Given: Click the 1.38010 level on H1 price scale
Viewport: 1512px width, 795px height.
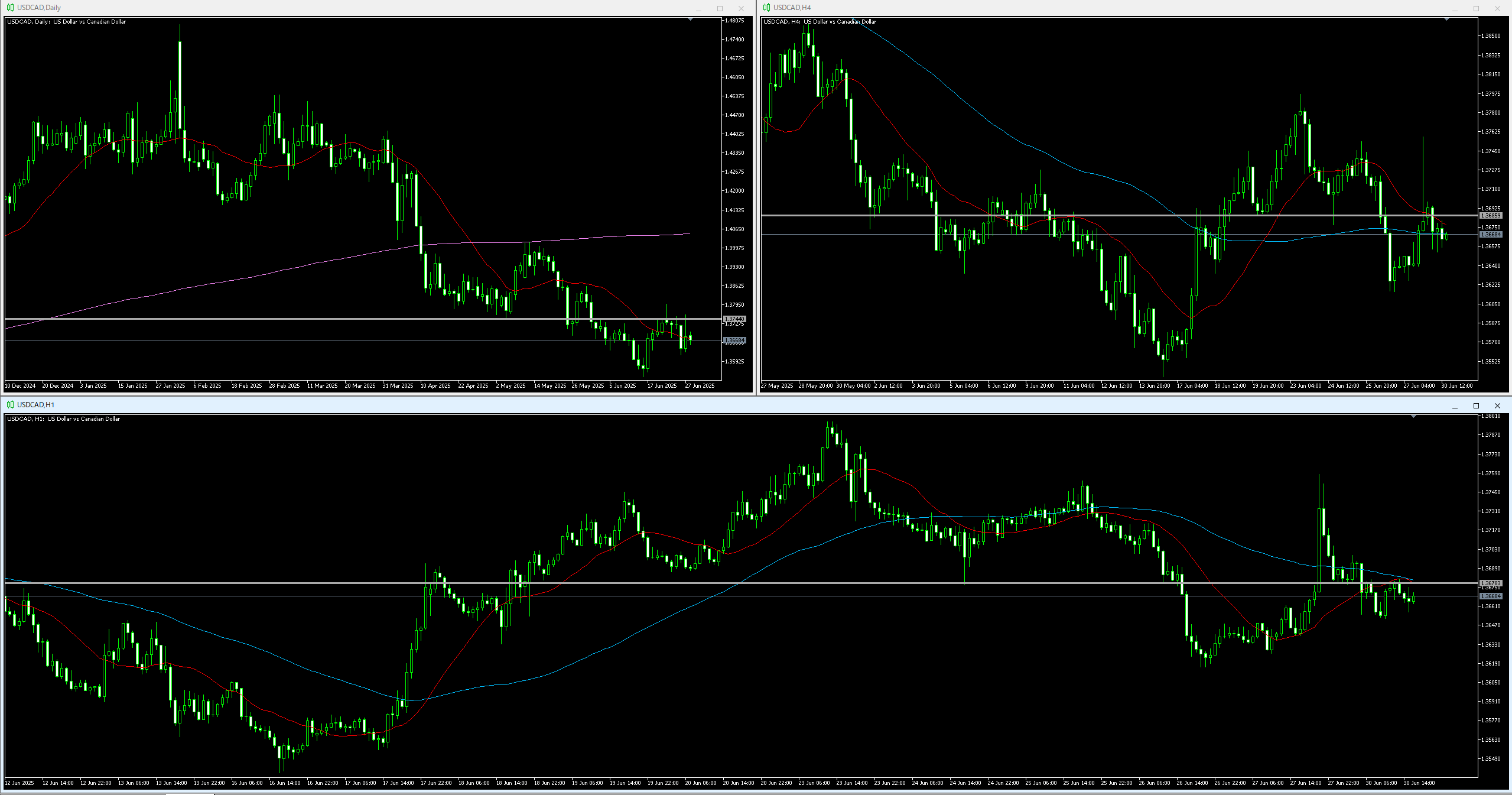Looking at the screenshot, I should [x=1490, y=416].
